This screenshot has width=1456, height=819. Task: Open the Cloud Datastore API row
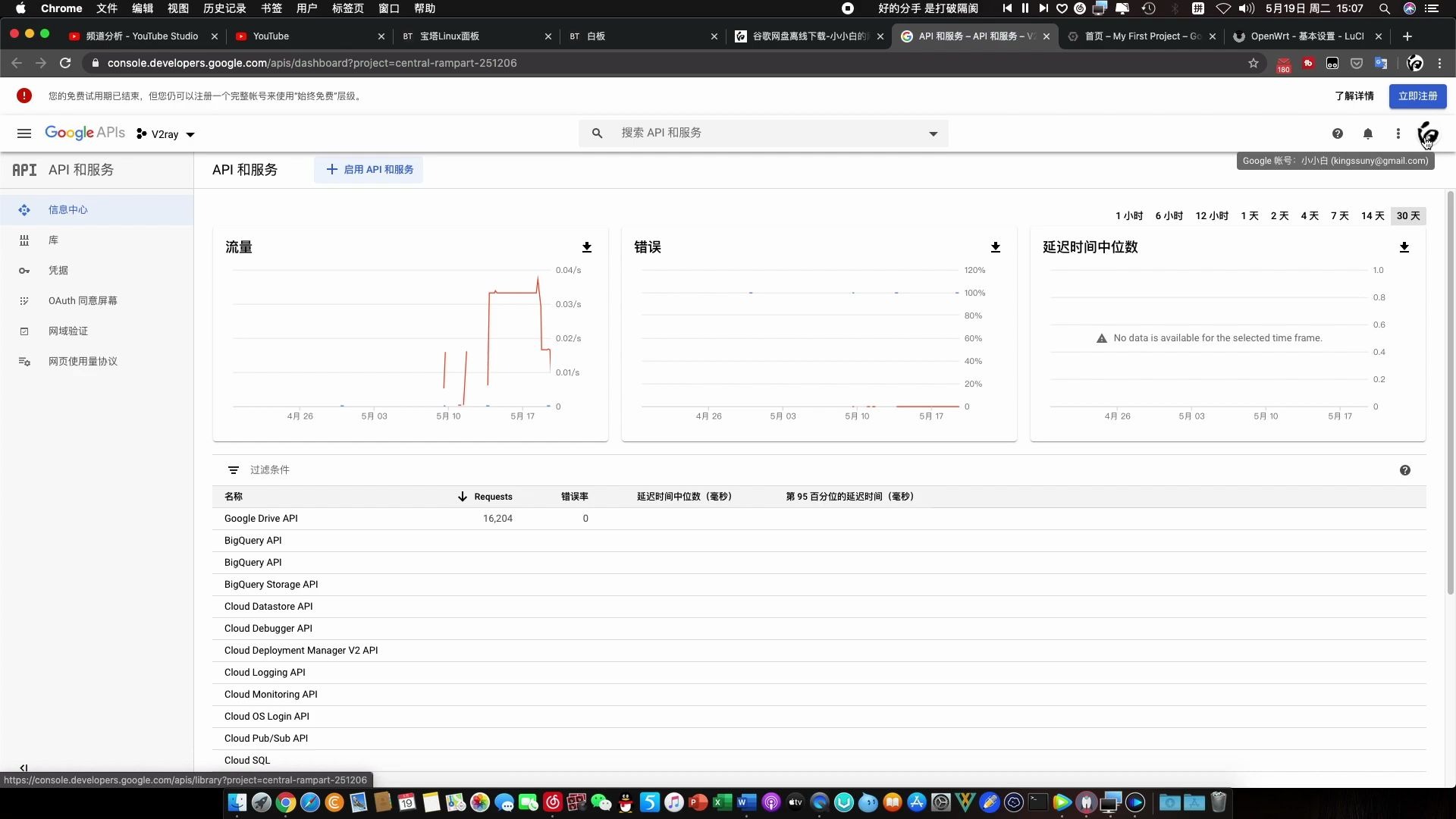819,607
